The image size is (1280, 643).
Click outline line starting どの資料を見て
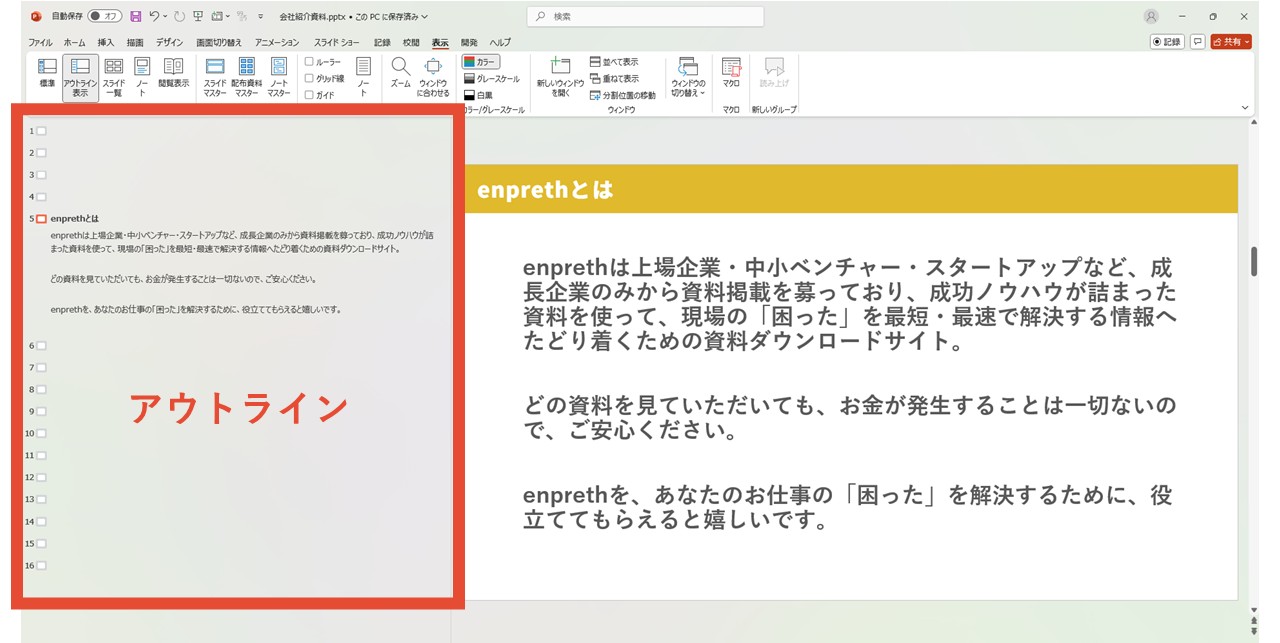183,279
